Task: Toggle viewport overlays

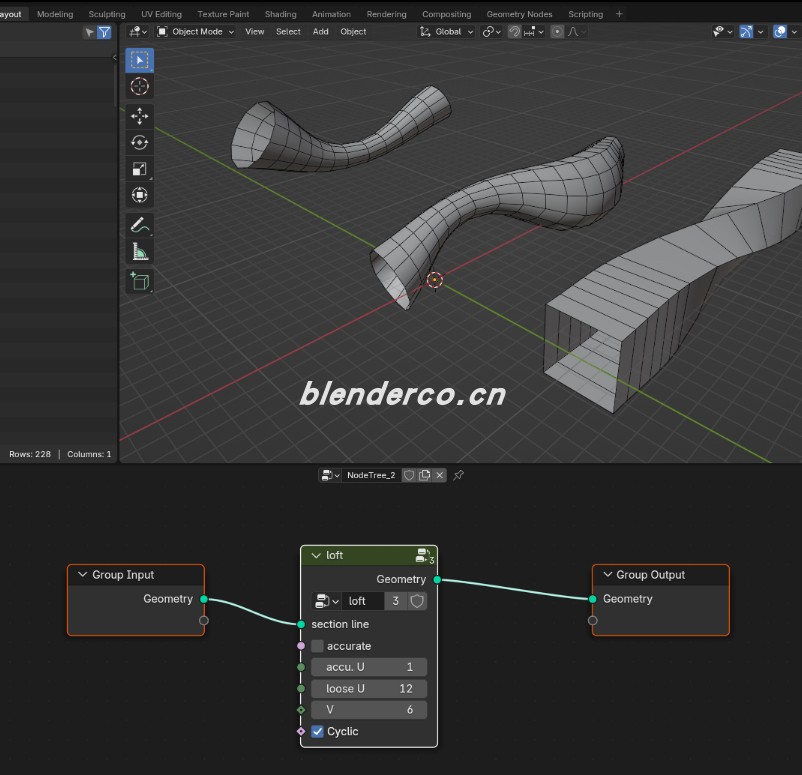Action: click(x=779, y=32)
